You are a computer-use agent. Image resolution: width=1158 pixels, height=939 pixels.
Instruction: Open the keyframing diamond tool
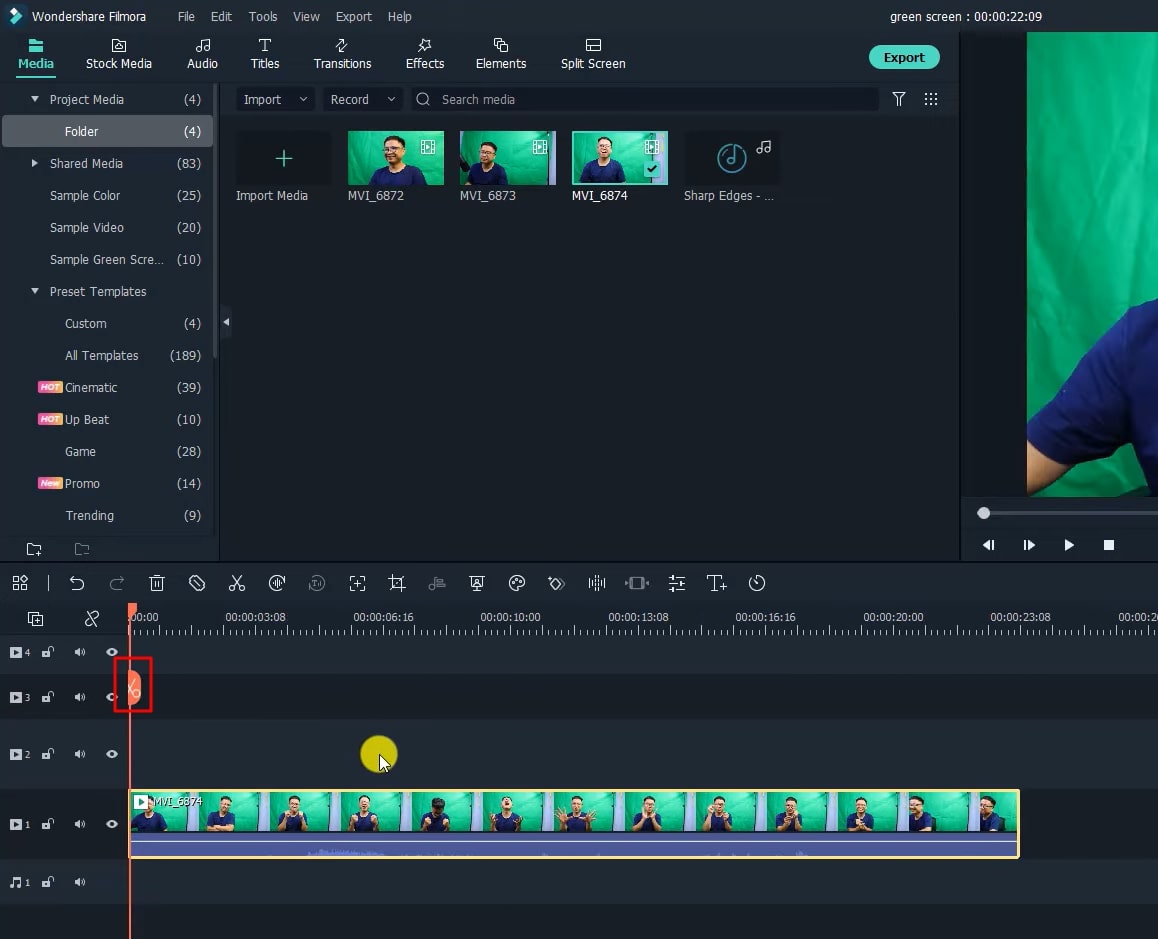(556, 583)
